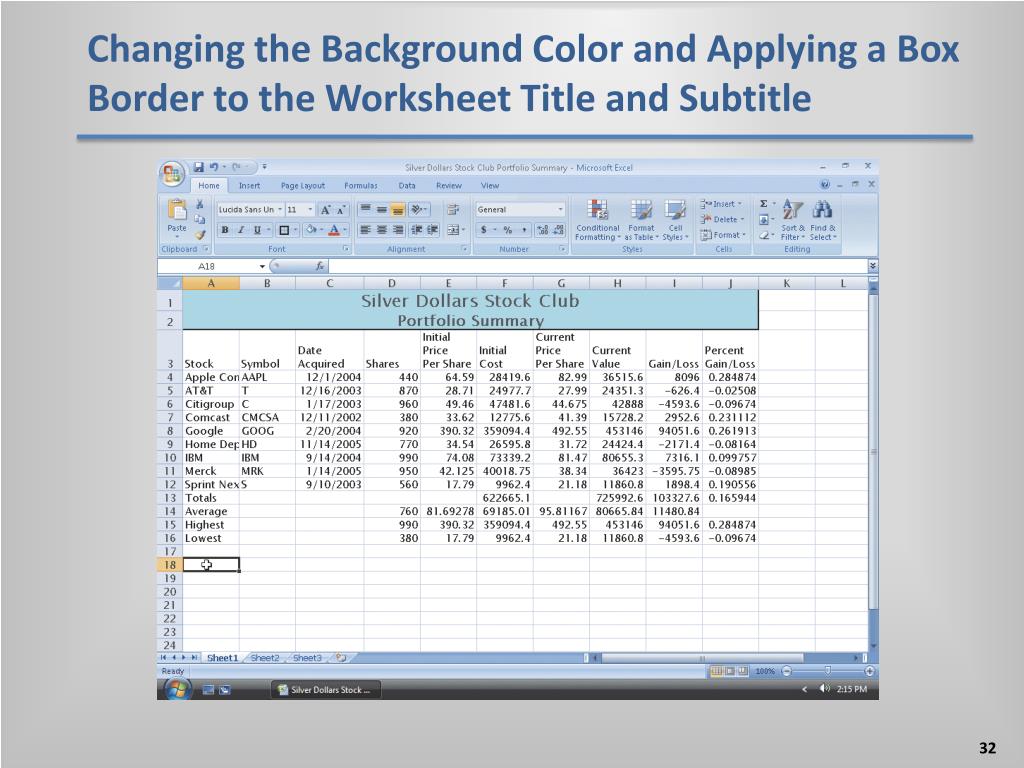Click the AutoSum sigma icon
Viewport: 1024px width, 768px height.
(x=763, y=204)
